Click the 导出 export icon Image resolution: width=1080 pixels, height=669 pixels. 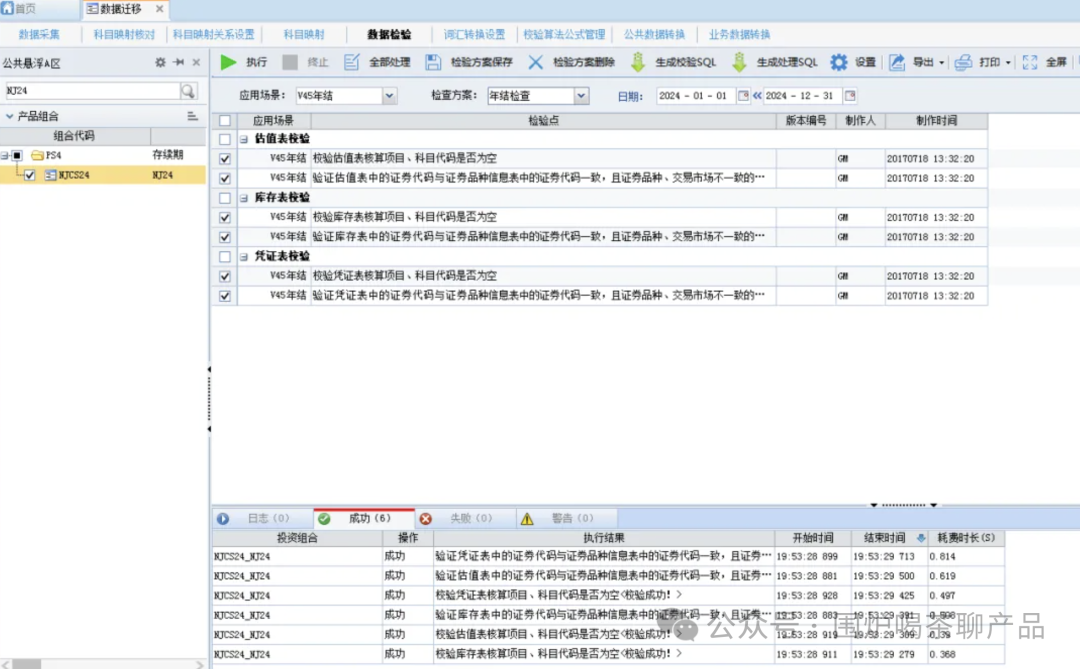(896, 62)
